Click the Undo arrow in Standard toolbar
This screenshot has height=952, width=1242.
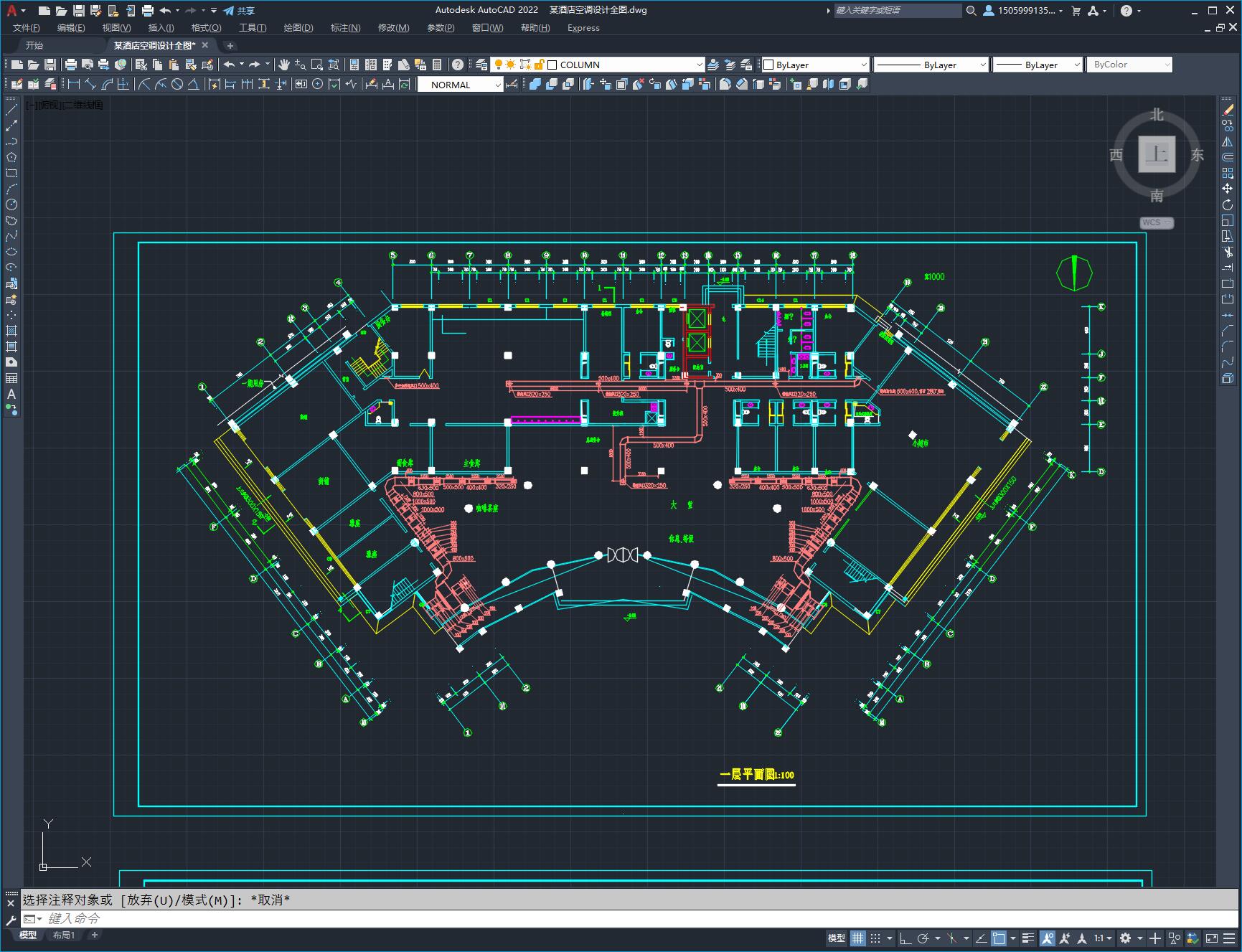(229, 65)
